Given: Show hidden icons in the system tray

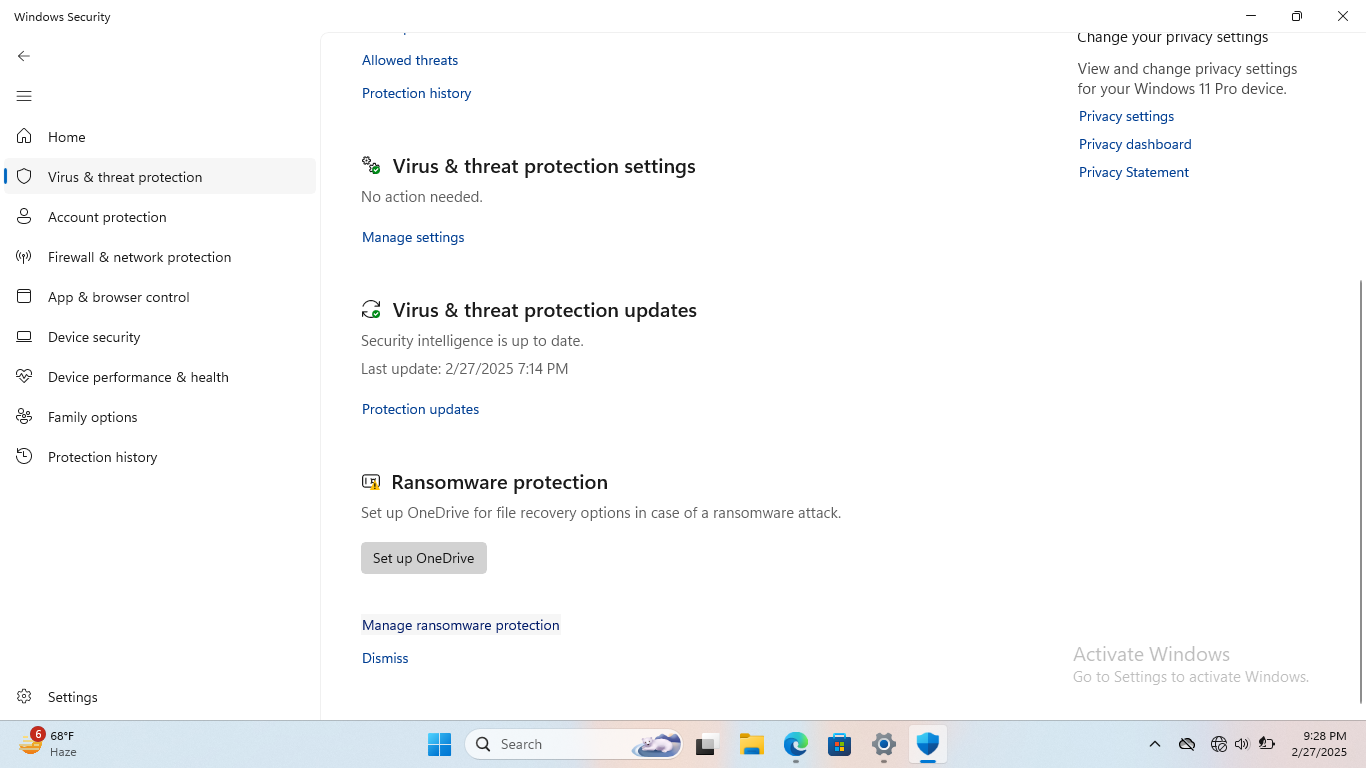Looking at the screenshot, I should (1155, 744).
